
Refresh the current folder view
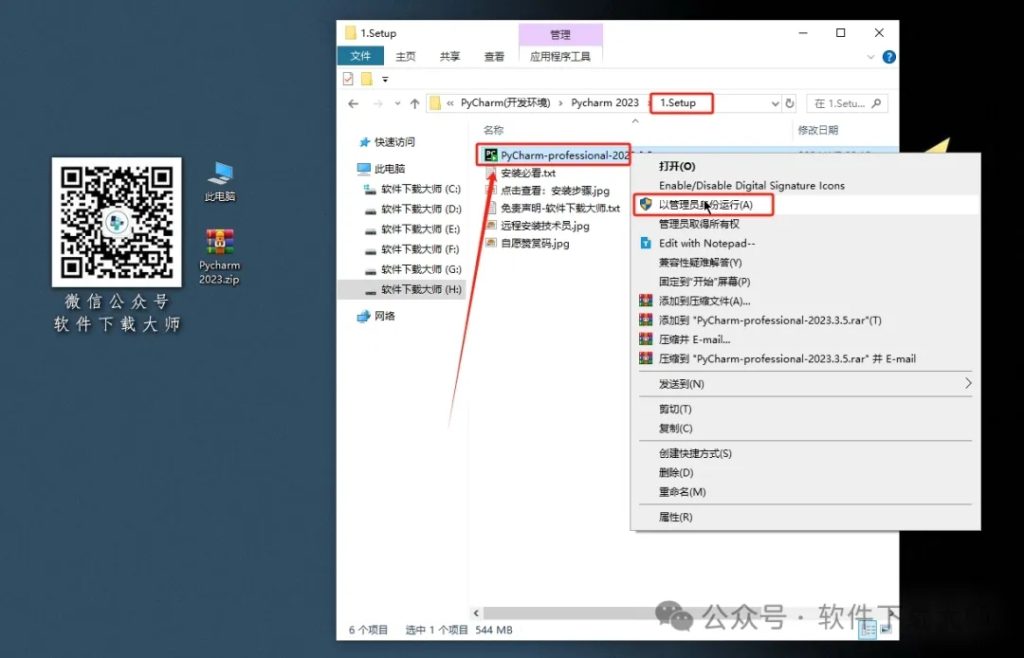click(789, 103)
